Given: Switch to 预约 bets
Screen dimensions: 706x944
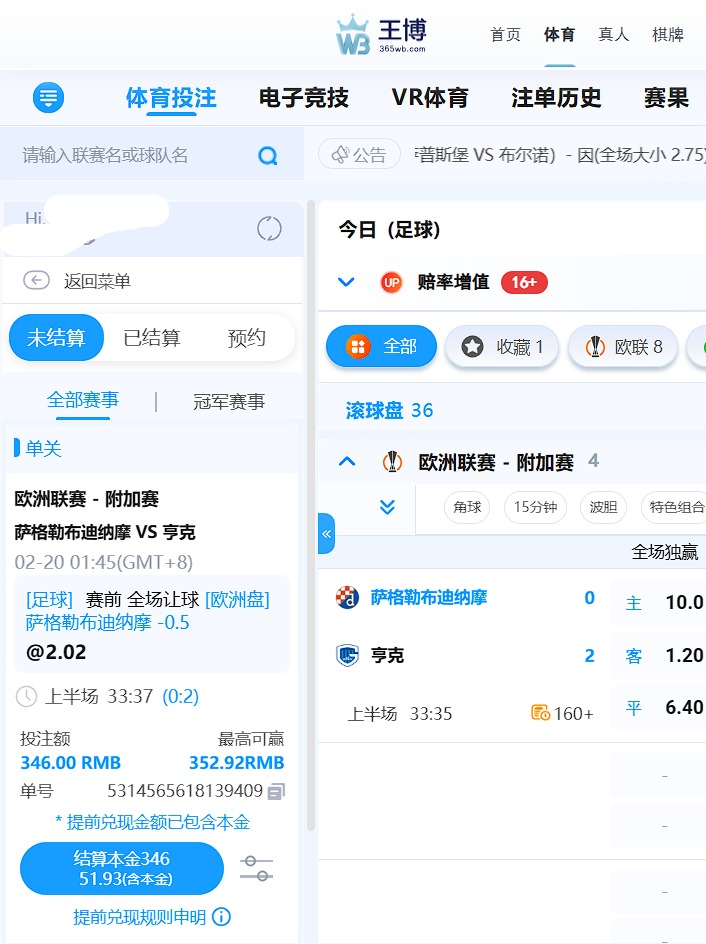Looking at the screenshot, I should click(246, 338).
